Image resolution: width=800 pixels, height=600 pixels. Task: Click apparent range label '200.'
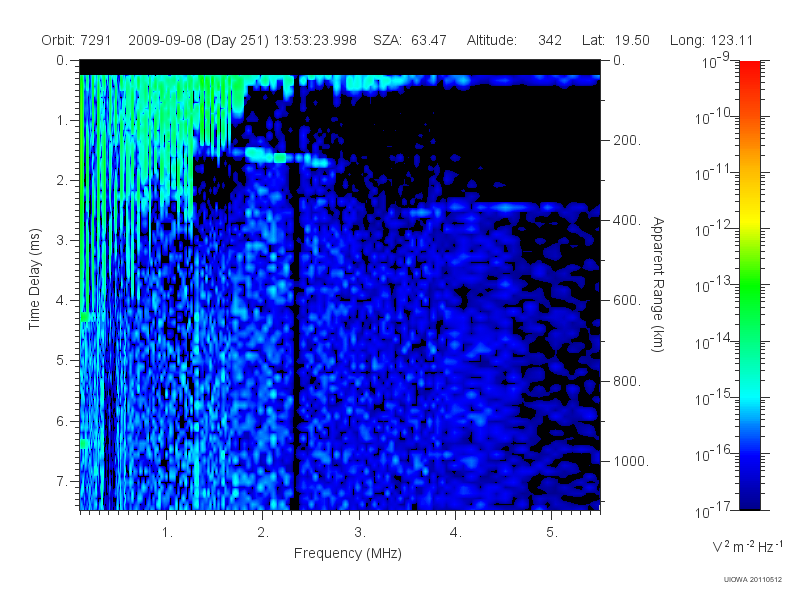627,140
